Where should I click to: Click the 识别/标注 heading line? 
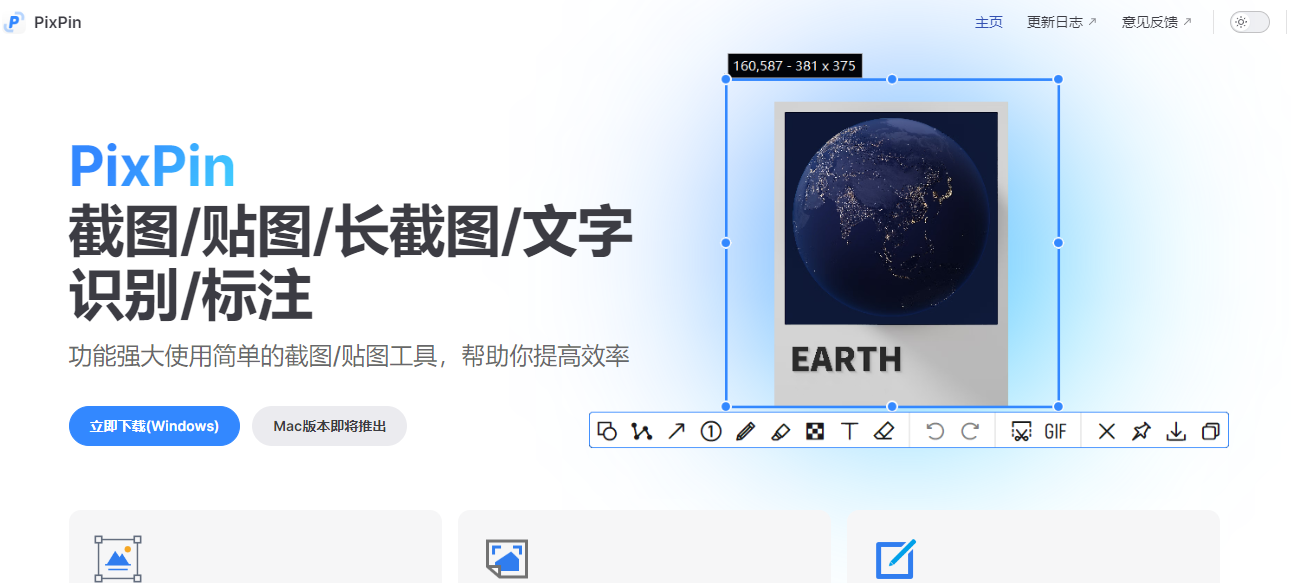tap(190, 296)
